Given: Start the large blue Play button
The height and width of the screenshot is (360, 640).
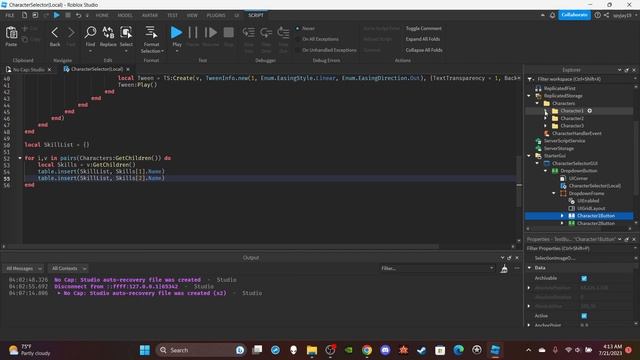Looking at the screenshot, I should coord(176,32).
